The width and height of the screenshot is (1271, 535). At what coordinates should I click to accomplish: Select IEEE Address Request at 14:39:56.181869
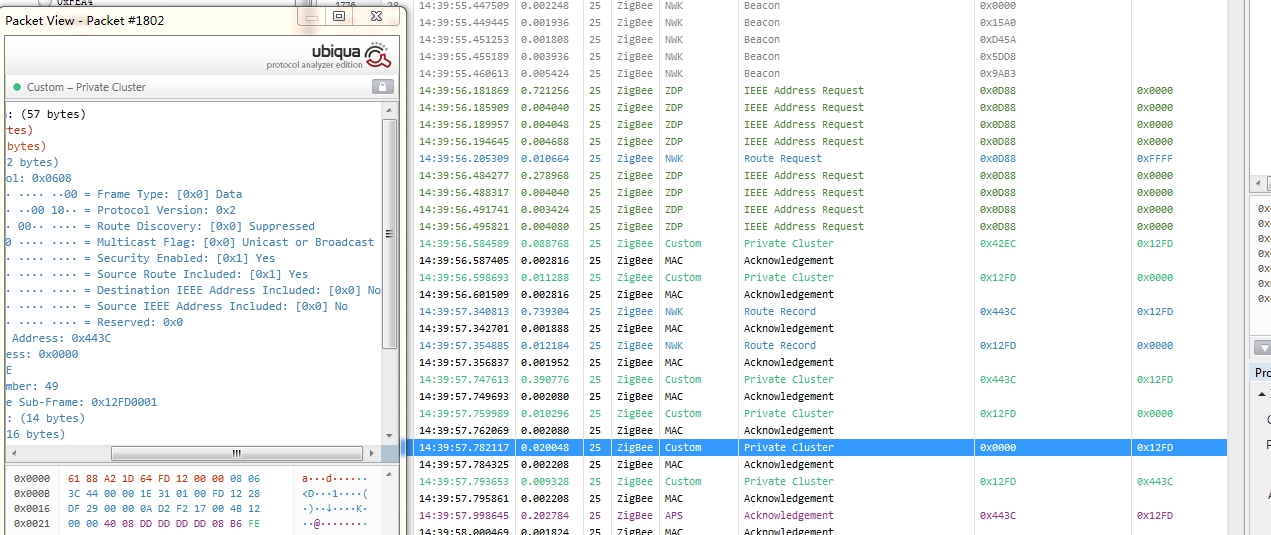[821, 90]
